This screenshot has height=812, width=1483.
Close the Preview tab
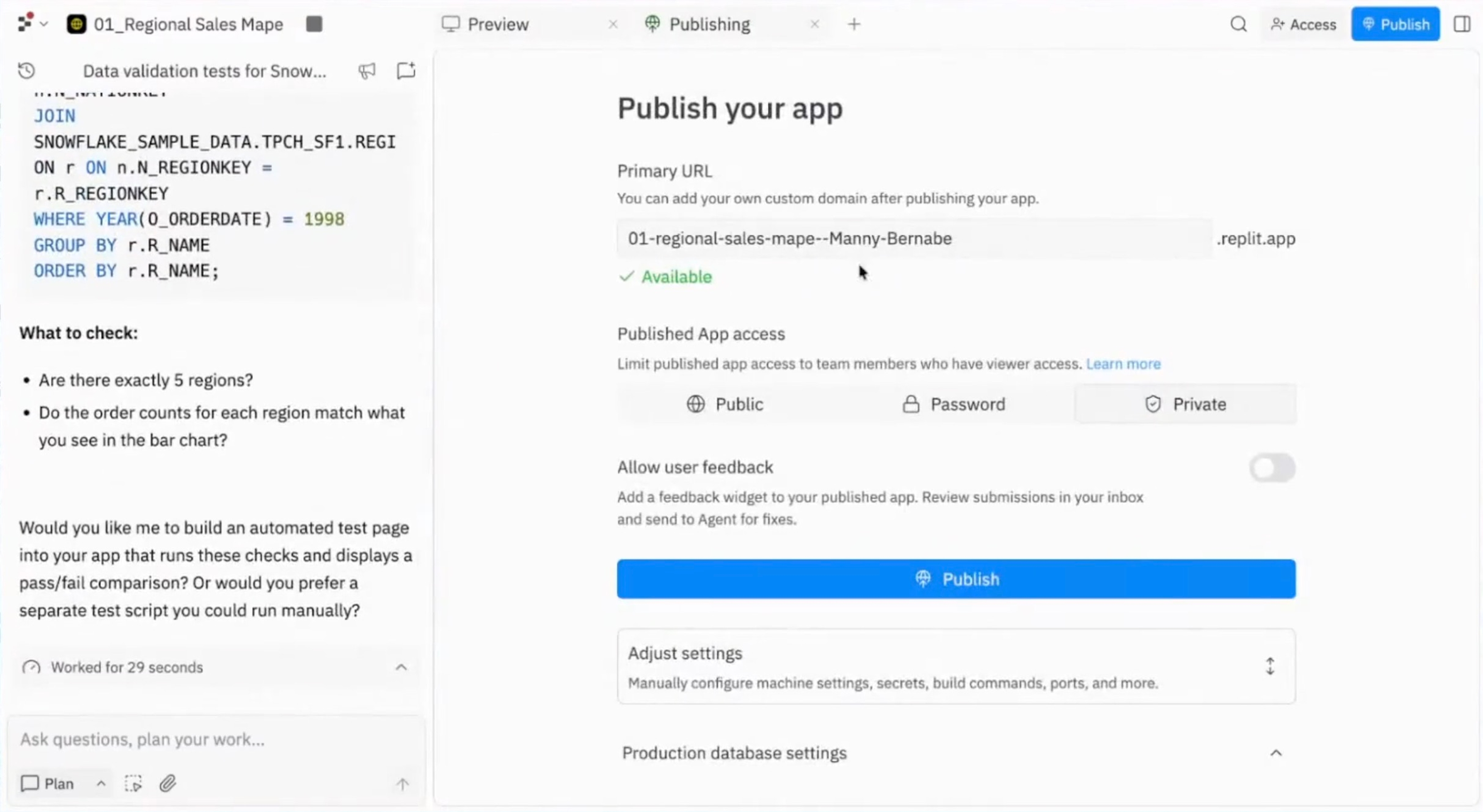point(613,24)
